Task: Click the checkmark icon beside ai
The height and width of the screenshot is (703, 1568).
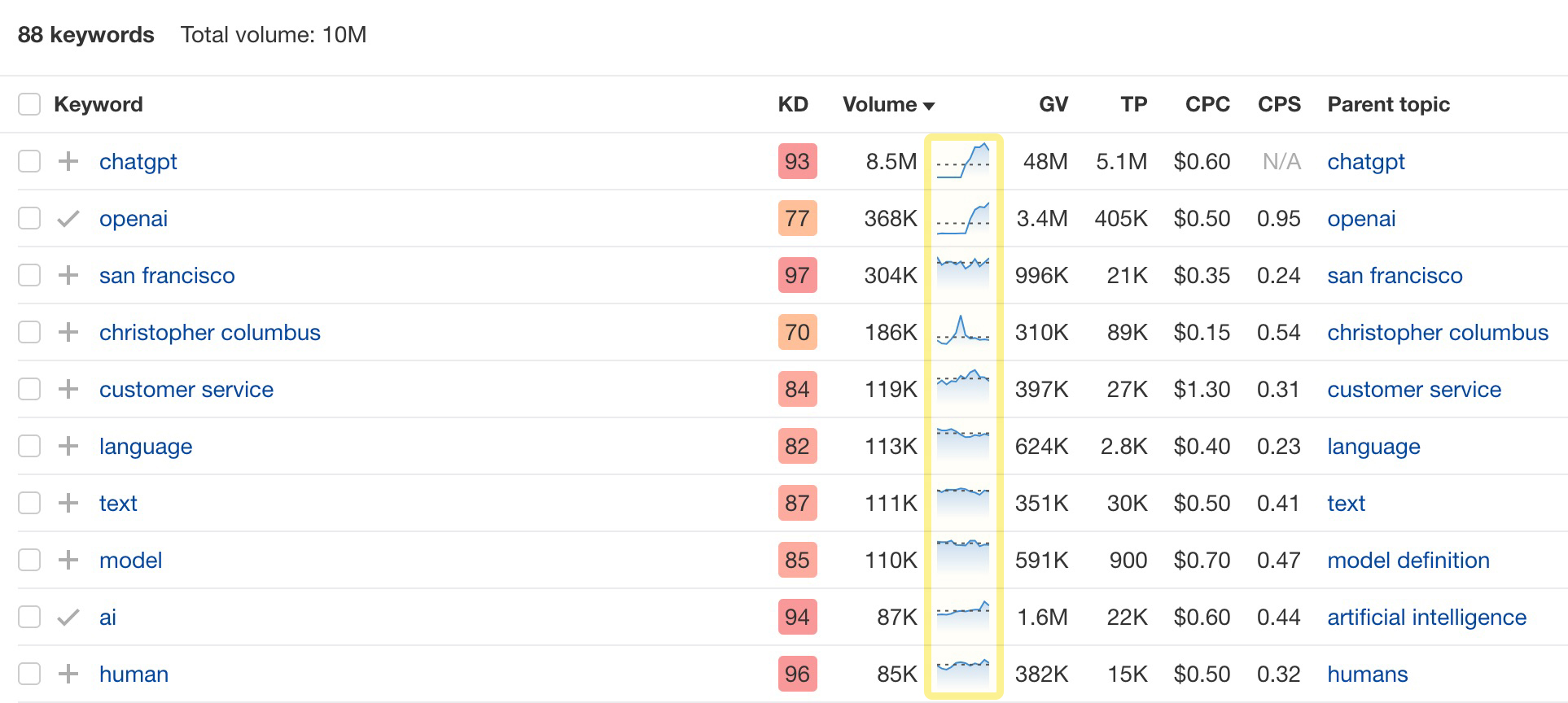Action: (x=68, y=617)
